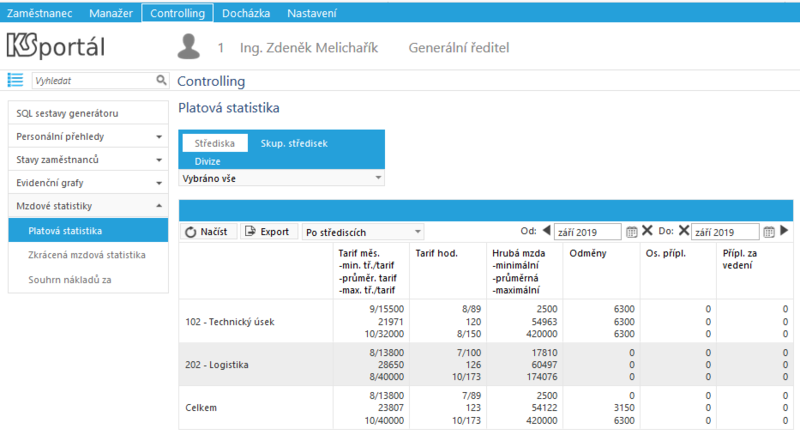Image resolution: width=800 pixels, height=435 pixels.
Task: Open the Po střediscích grouping dropdown
Action: (363, 232)
